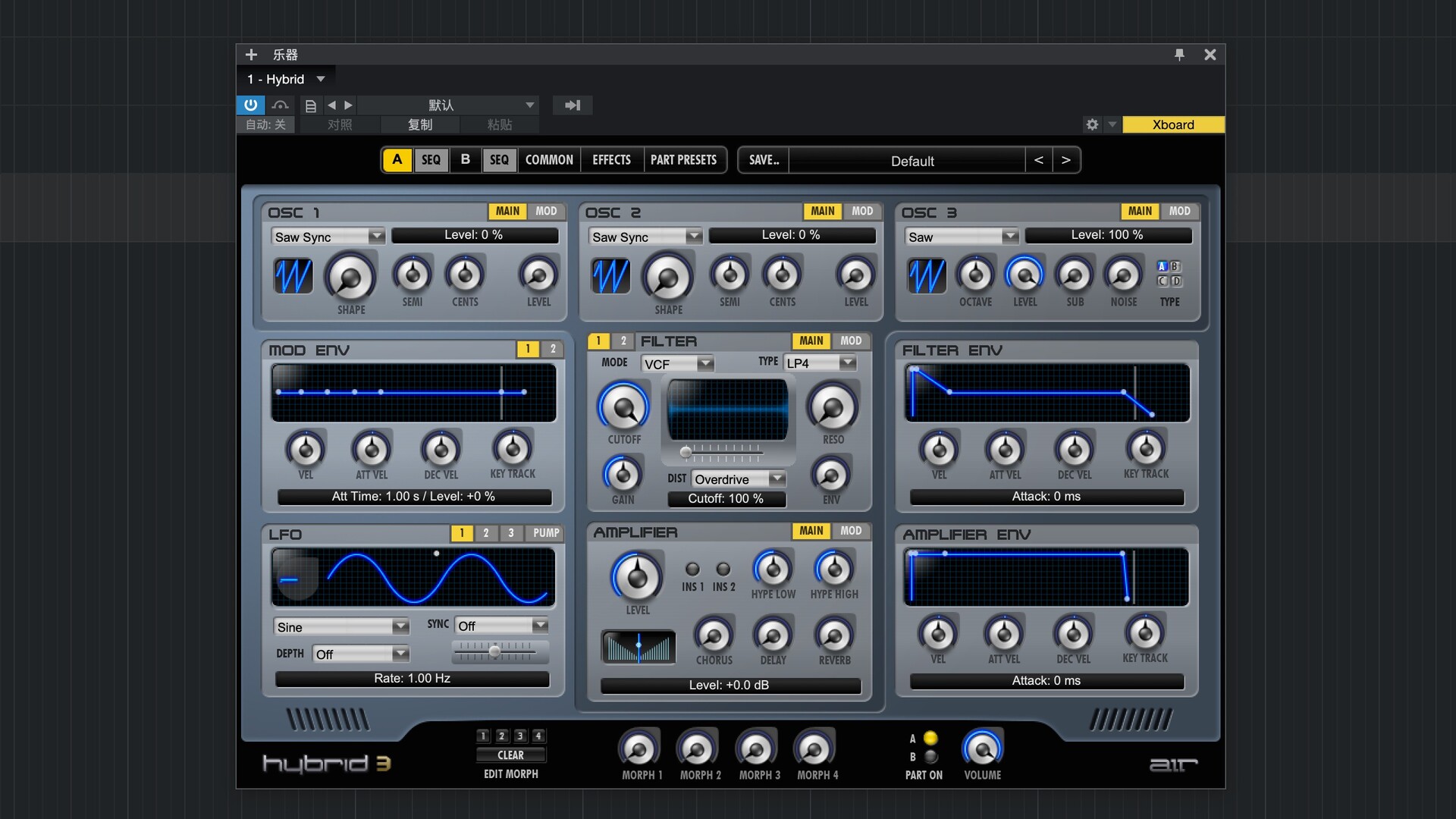Click the Xboard yellow field
This screenshot has height=819, width=1456.
point(1172,124)
